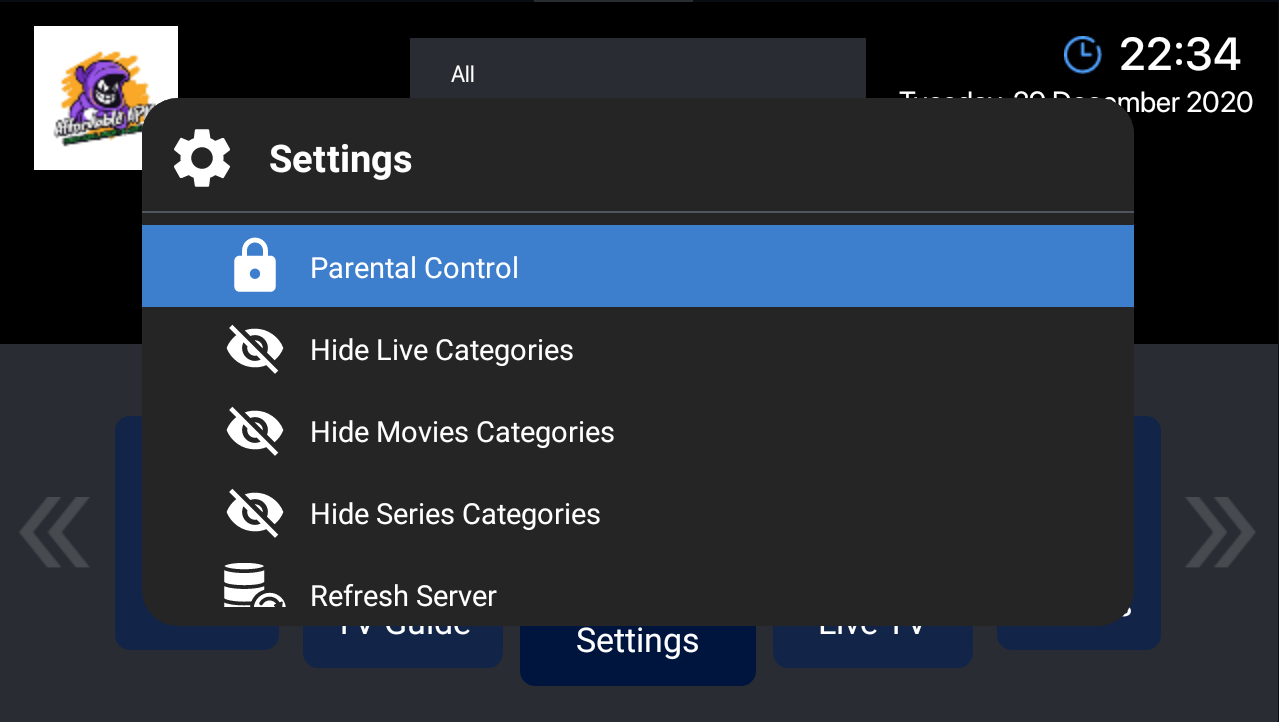Click the crossed-eye icon for Movies Categories

pyautogui.click(x=254, y=432)
